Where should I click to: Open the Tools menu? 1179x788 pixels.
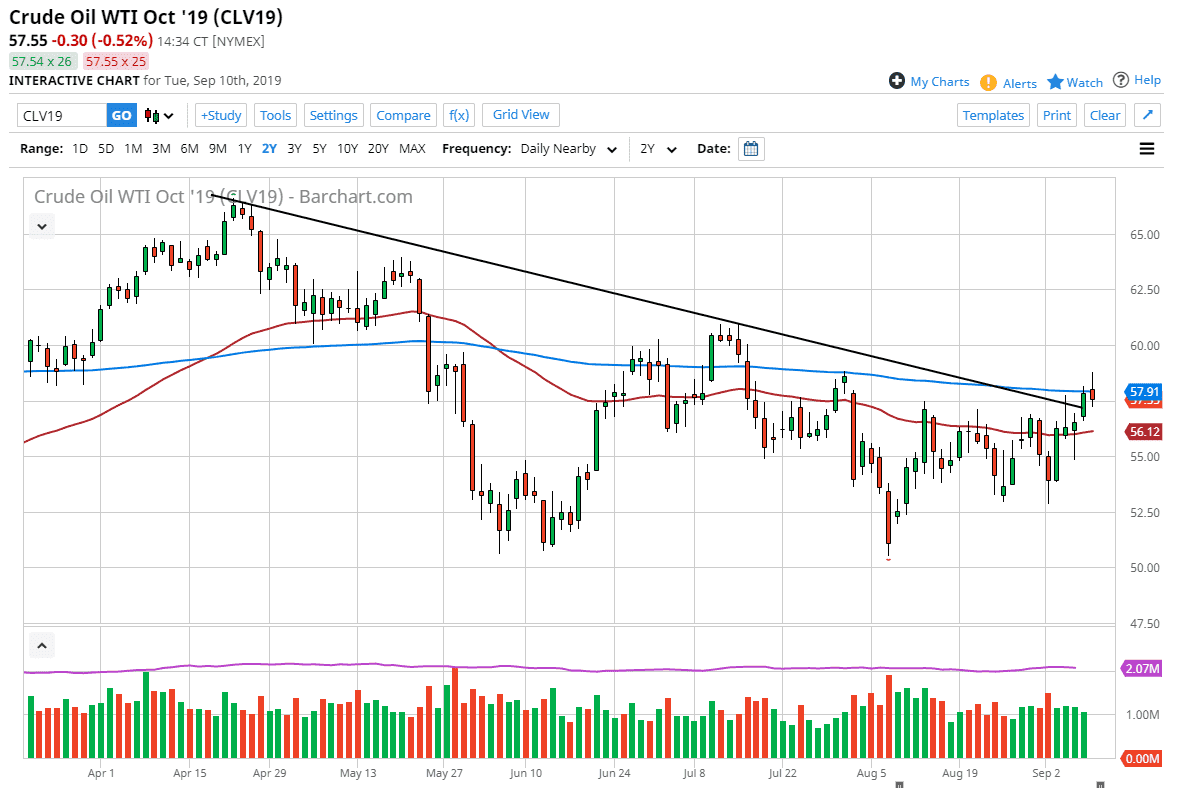[275, 115]
